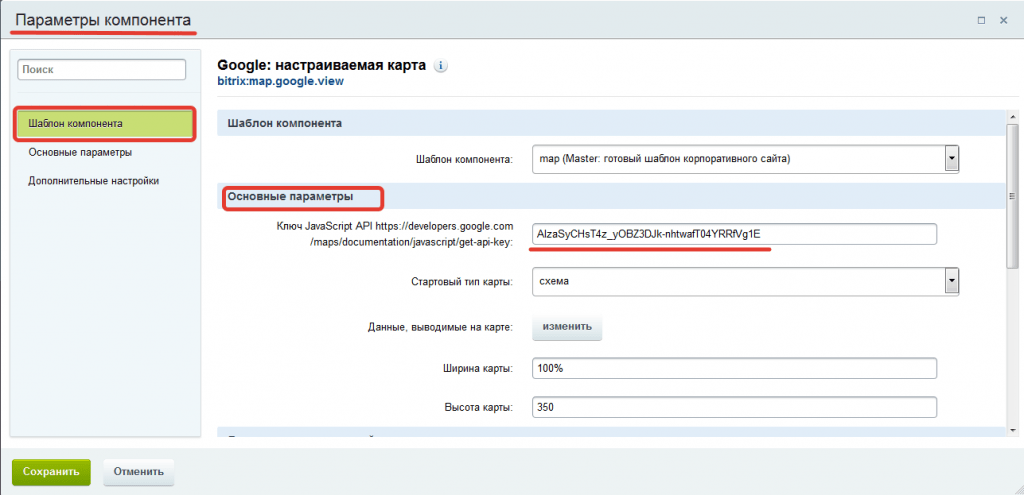Click the bitrix:map.google.view component name
The width and height of the screenshot is (1024, 495).
tap(280, 82)
